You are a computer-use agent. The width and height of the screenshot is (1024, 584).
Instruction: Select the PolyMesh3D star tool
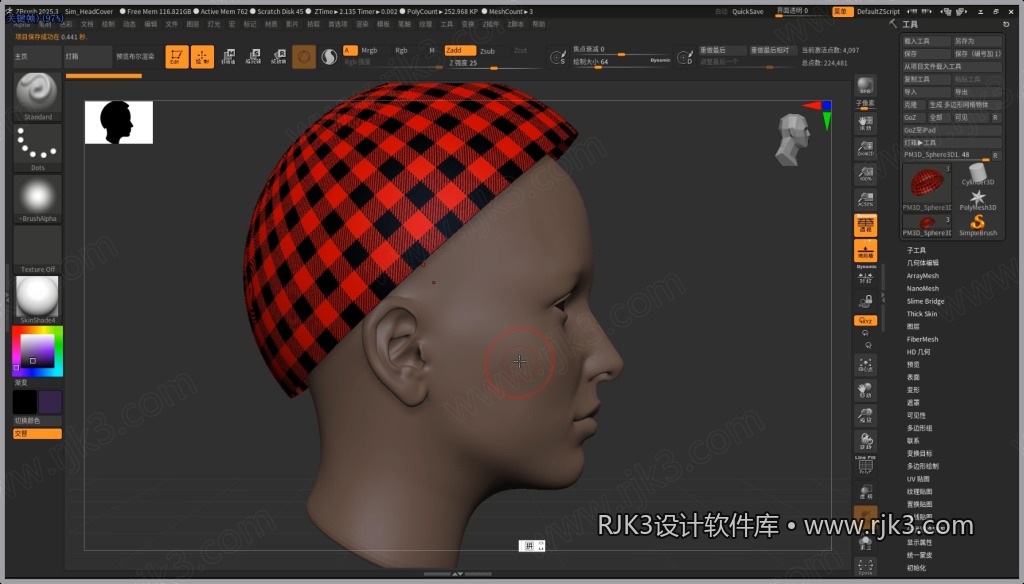(978, 201)
